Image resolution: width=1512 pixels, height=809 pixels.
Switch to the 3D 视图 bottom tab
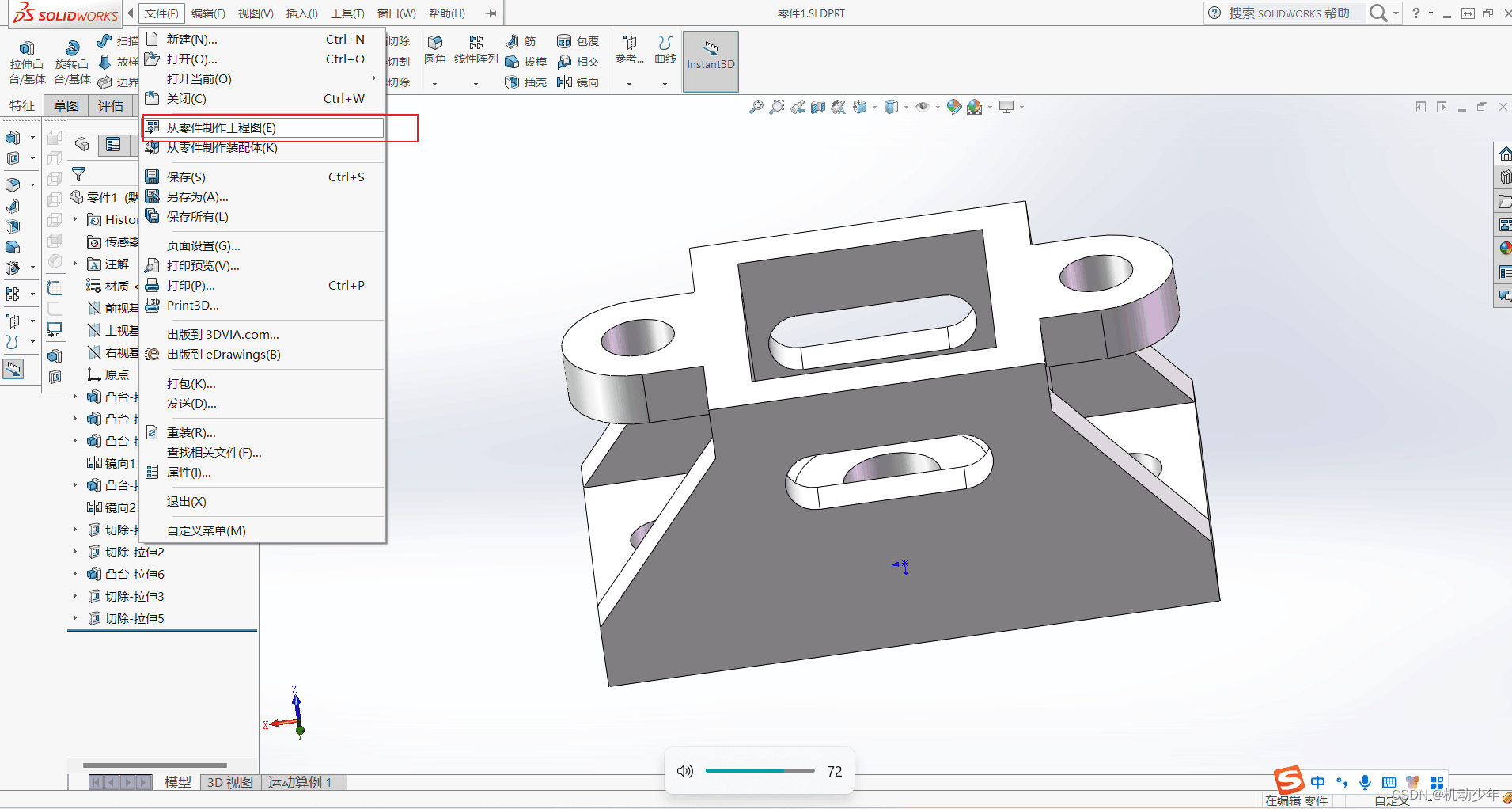pos(230,782)
